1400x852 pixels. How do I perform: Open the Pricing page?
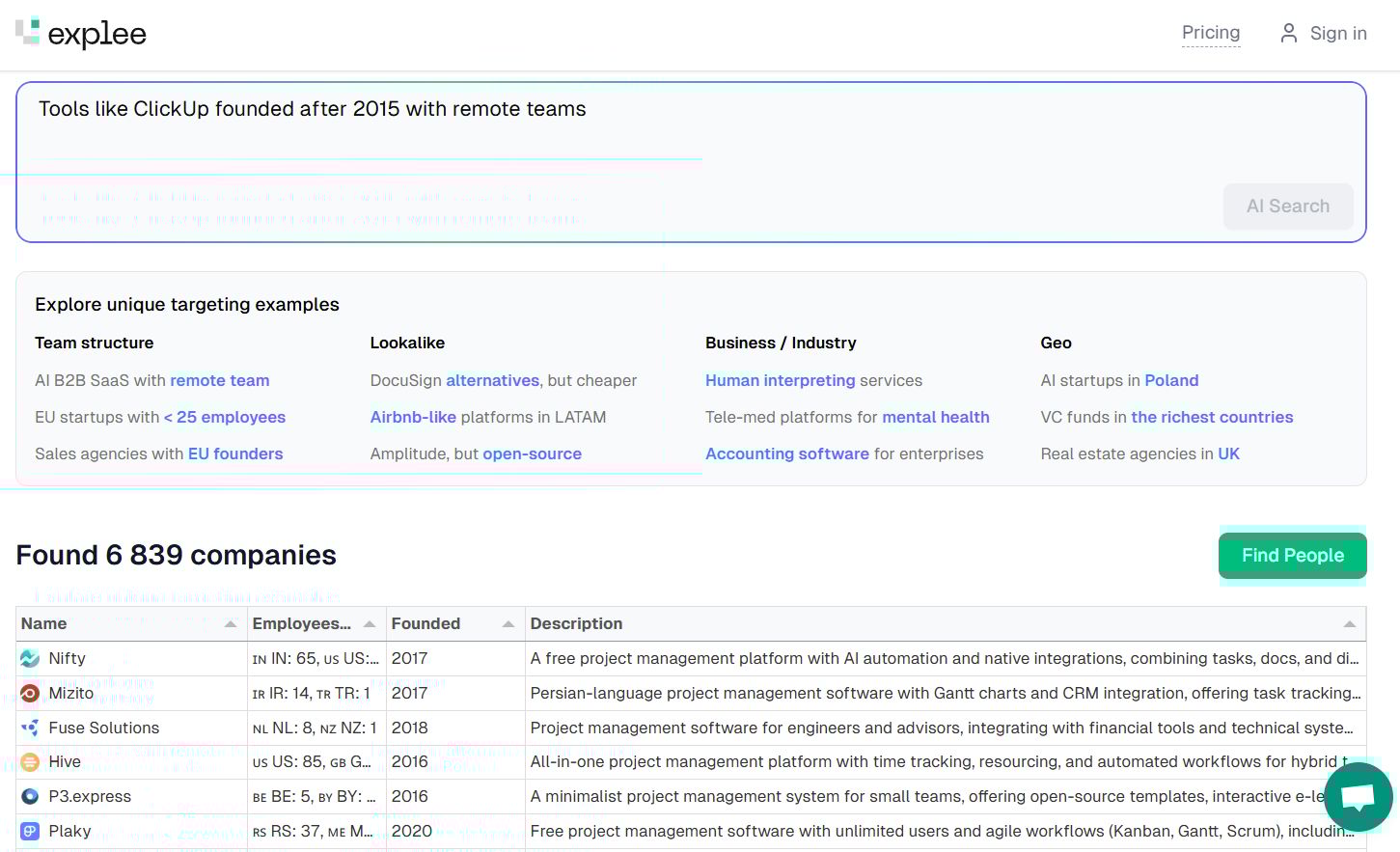(x=1211, y=33)
